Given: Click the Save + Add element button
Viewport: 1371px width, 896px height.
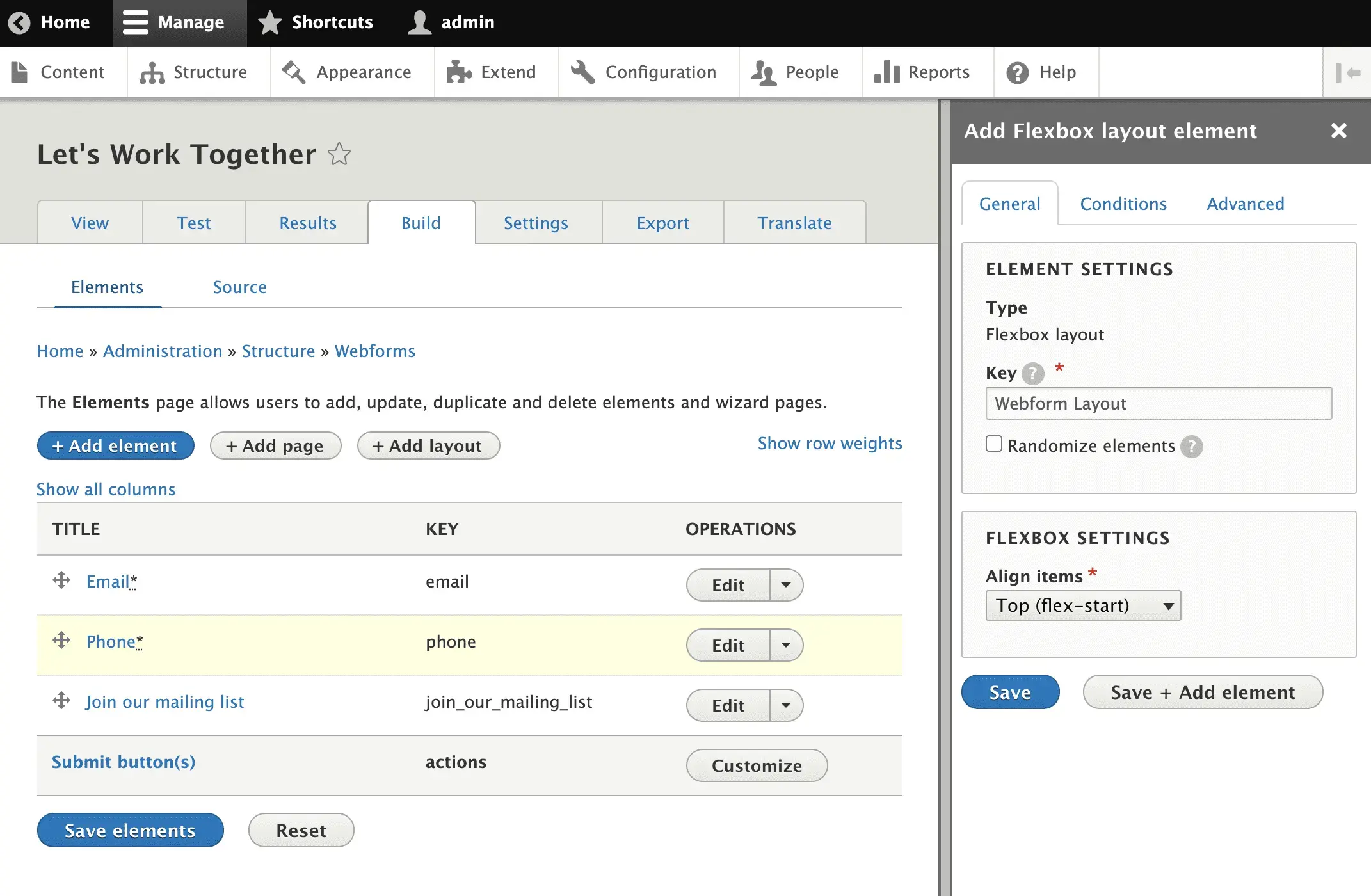Looking at the screenshot, I should (1202, 692).
